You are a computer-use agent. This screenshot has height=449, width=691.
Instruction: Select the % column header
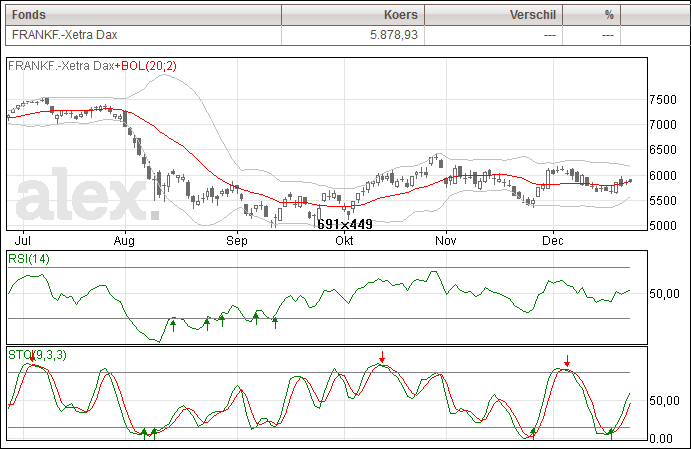[591, 15]
